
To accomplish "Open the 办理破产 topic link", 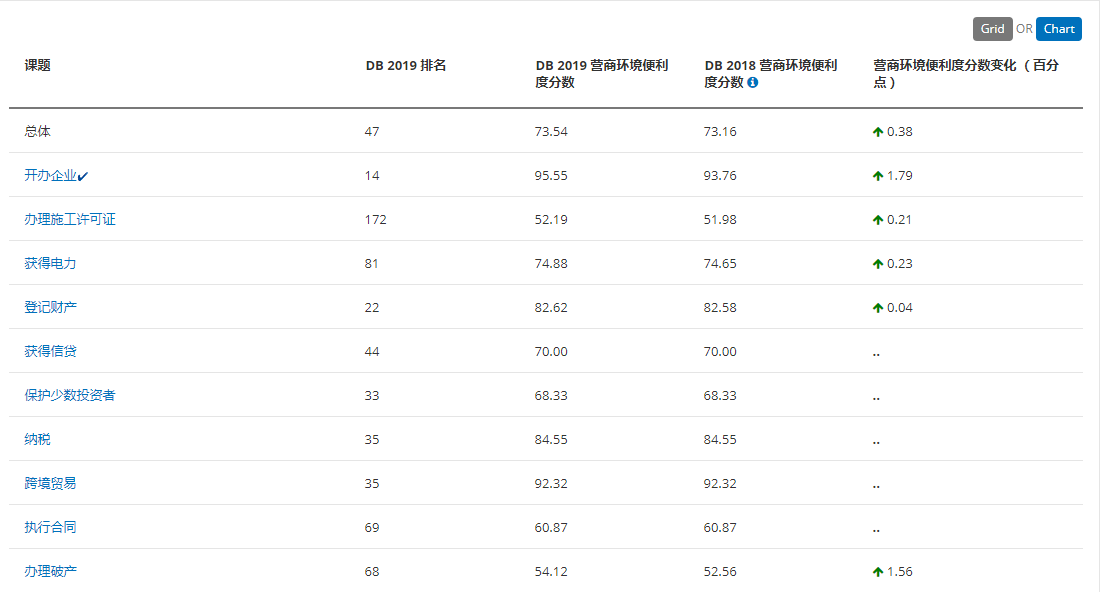I will [x=51, y=571].
